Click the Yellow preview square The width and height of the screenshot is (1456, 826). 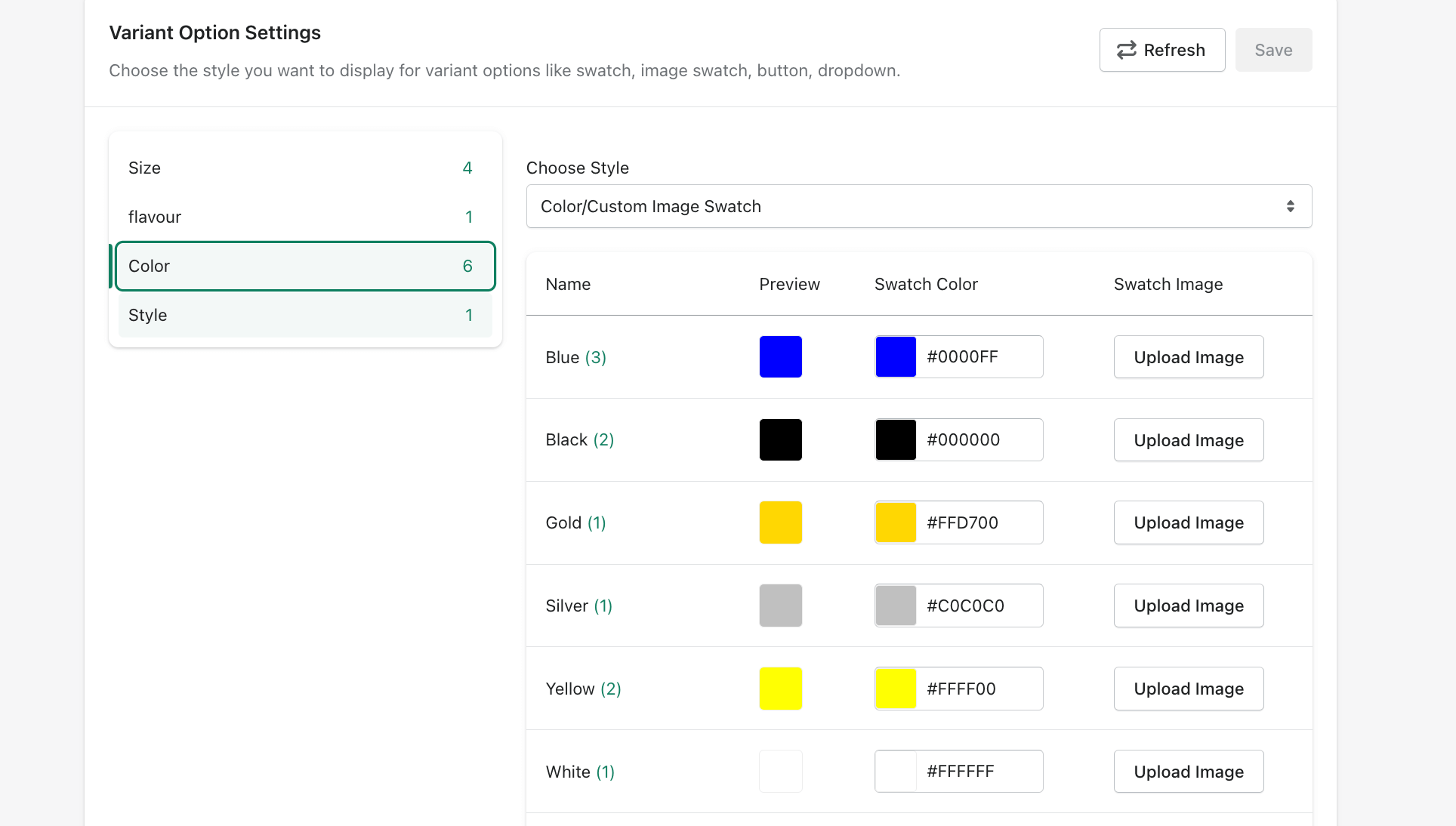pos(781,689)
